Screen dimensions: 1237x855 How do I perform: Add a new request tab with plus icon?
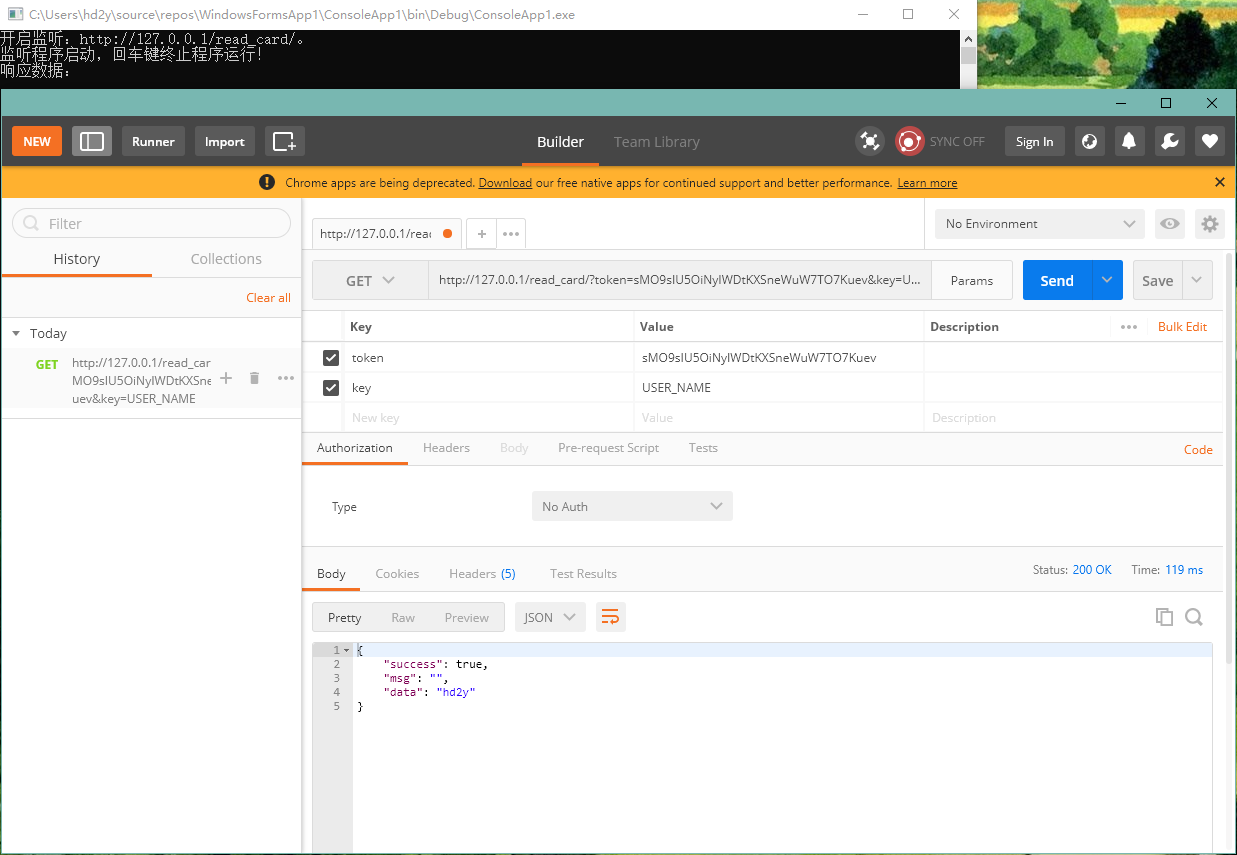pyautogui.click(x=481, y=233)
